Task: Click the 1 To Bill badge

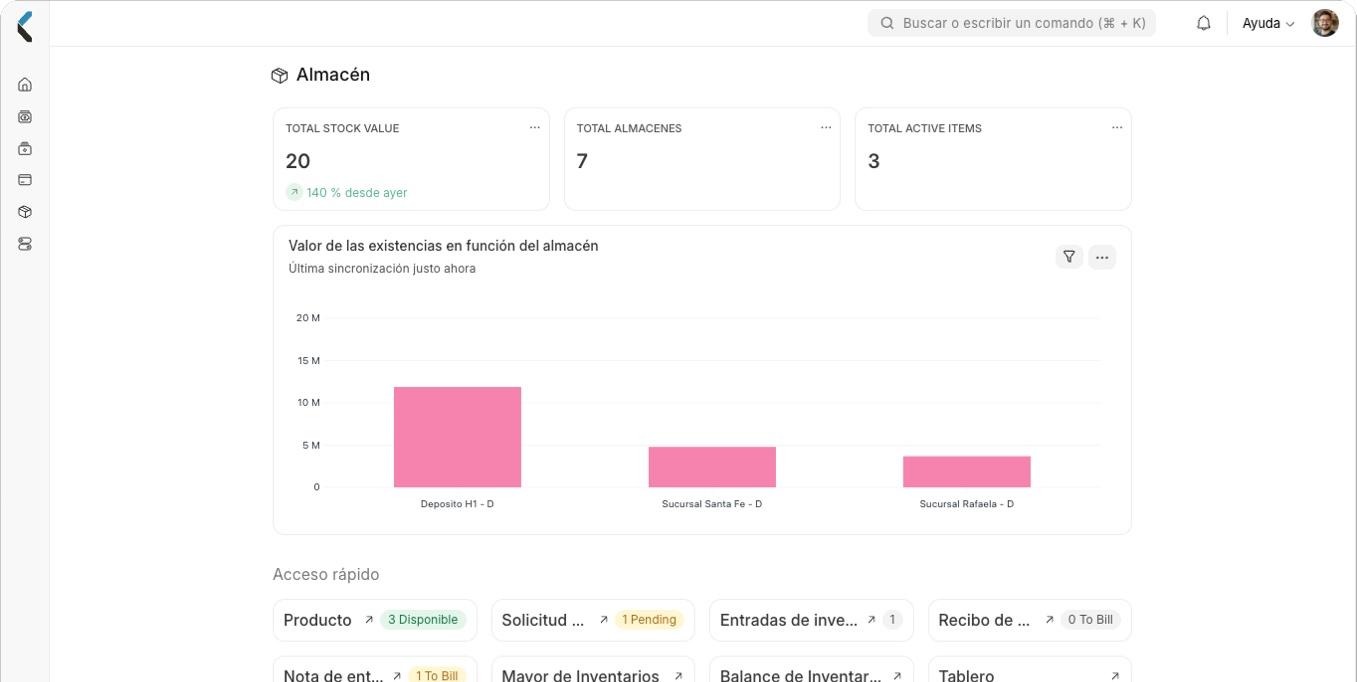Action: (x=437, y=676)
